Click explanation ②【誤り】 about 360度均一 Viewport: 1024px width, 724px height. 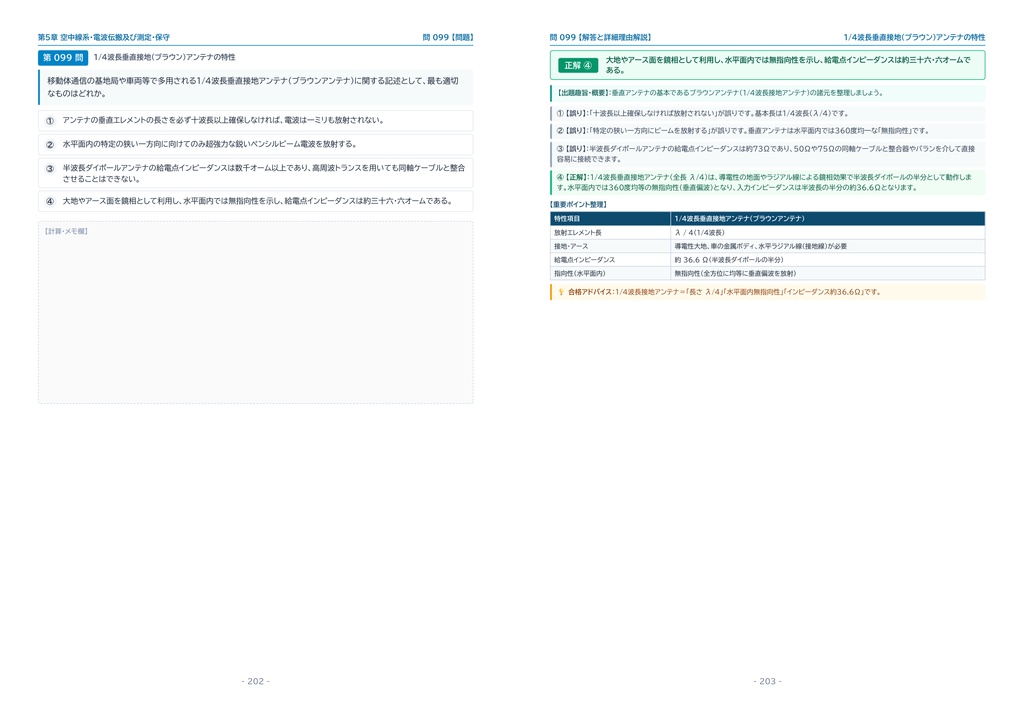pos(767,131)
